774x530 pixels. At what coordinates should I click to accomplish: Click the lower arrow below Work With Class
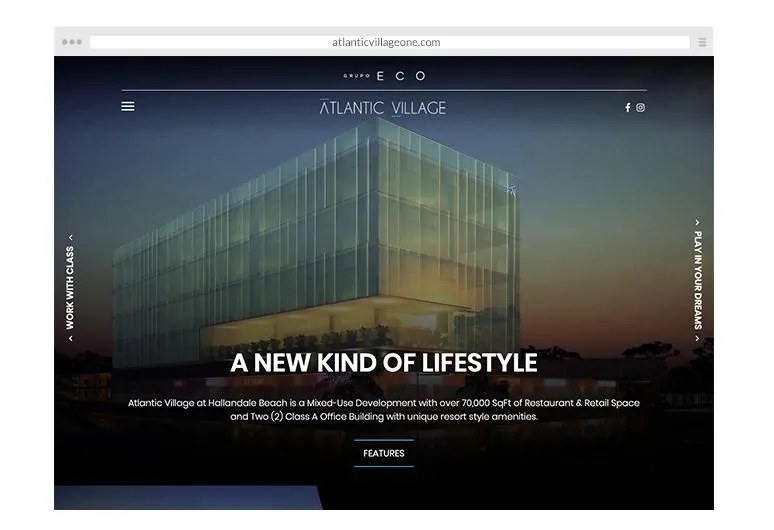(x=71, y=339)
